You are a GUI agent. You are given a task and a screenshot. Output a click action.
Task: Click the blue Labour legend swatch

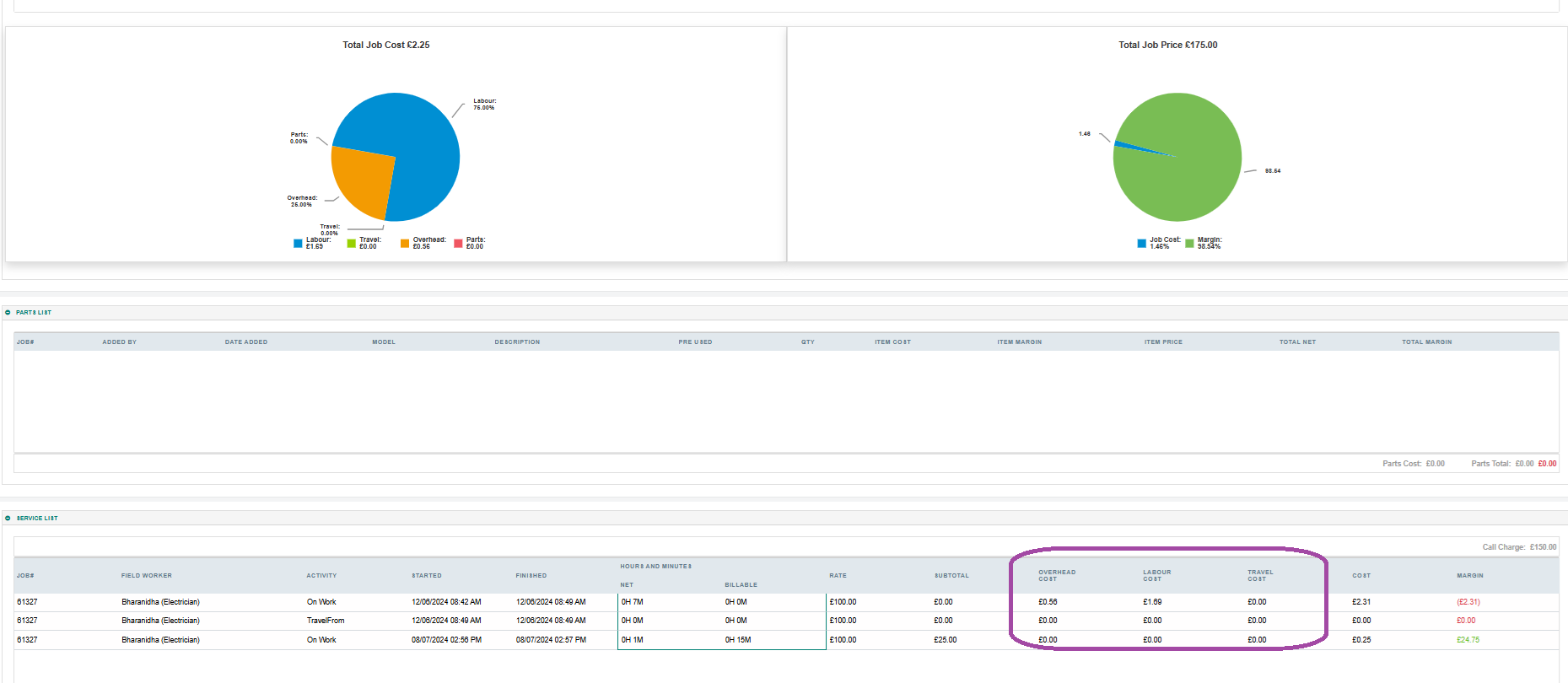point(298,244)
